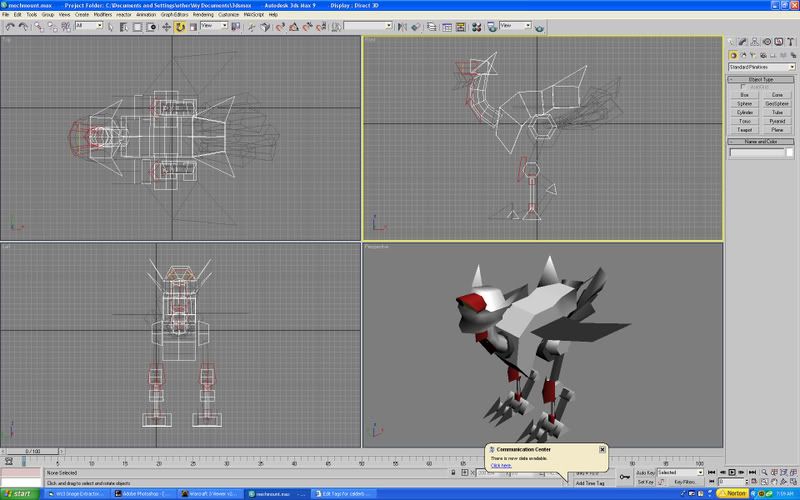This screenshot has width=800, height=500.
Task: Open the File menu
Action: pos(6,15)
